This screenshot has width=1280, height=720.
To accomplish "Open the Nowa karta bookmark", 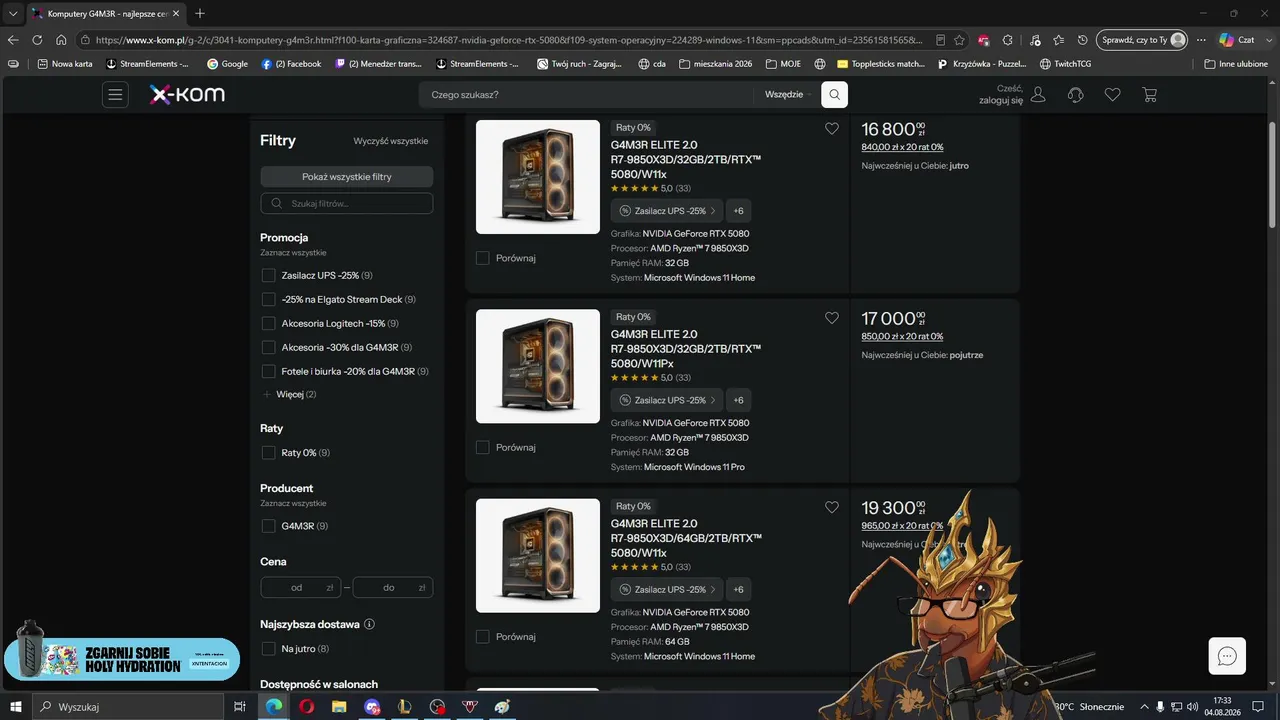I will 64,64.
